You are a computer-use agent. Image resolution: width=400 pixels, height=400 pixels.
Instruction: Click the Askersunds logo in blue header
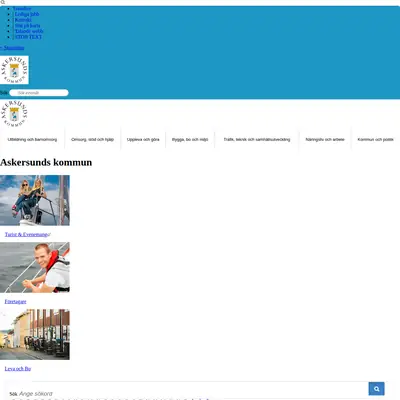(x=14, y=70)
